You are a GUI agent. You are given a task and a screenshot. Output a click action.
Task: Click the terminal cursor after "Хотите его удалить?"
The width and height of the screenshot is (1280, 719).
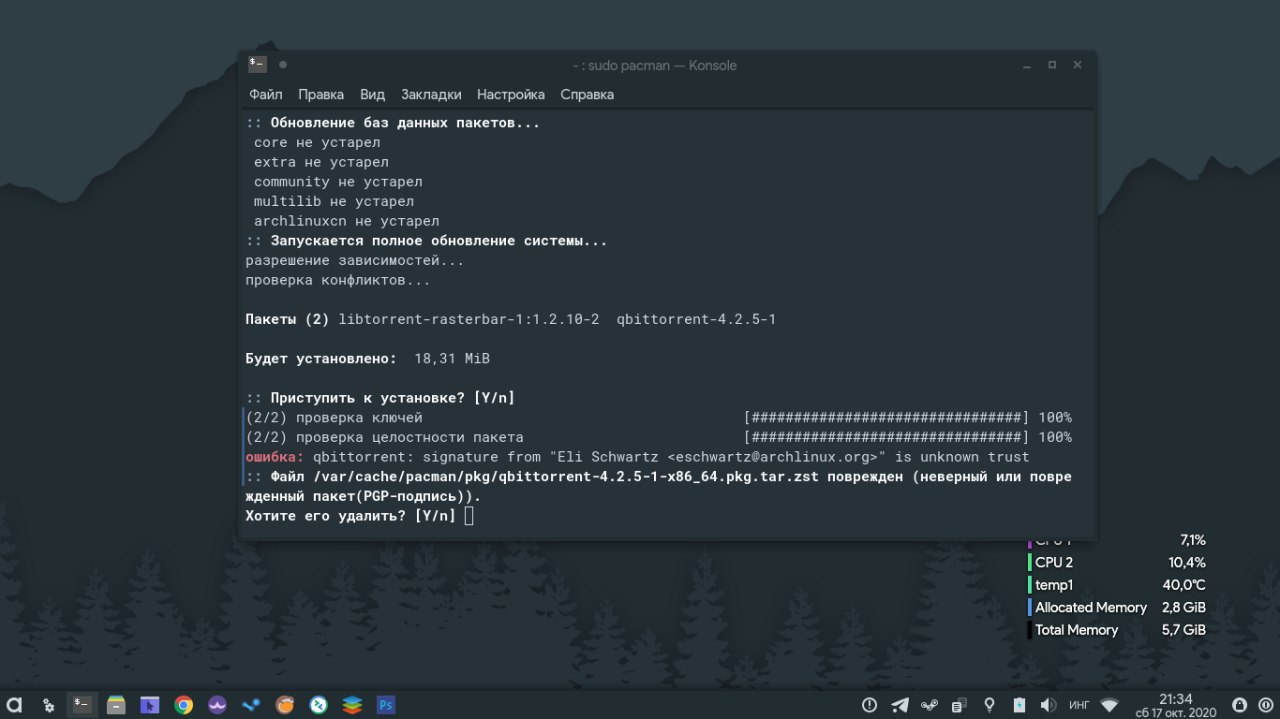pyautogui.click(x=469, y=516)
